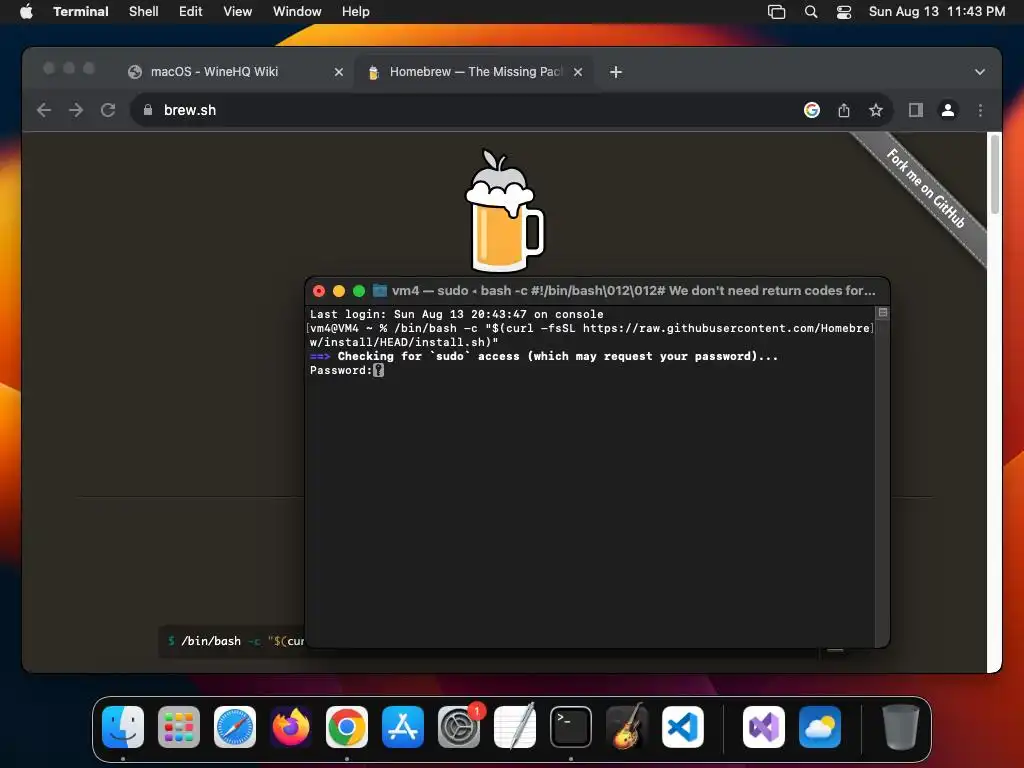View site information padlock icon
1024x768 pixels.
pyautogui.click(x=148, y=110)
